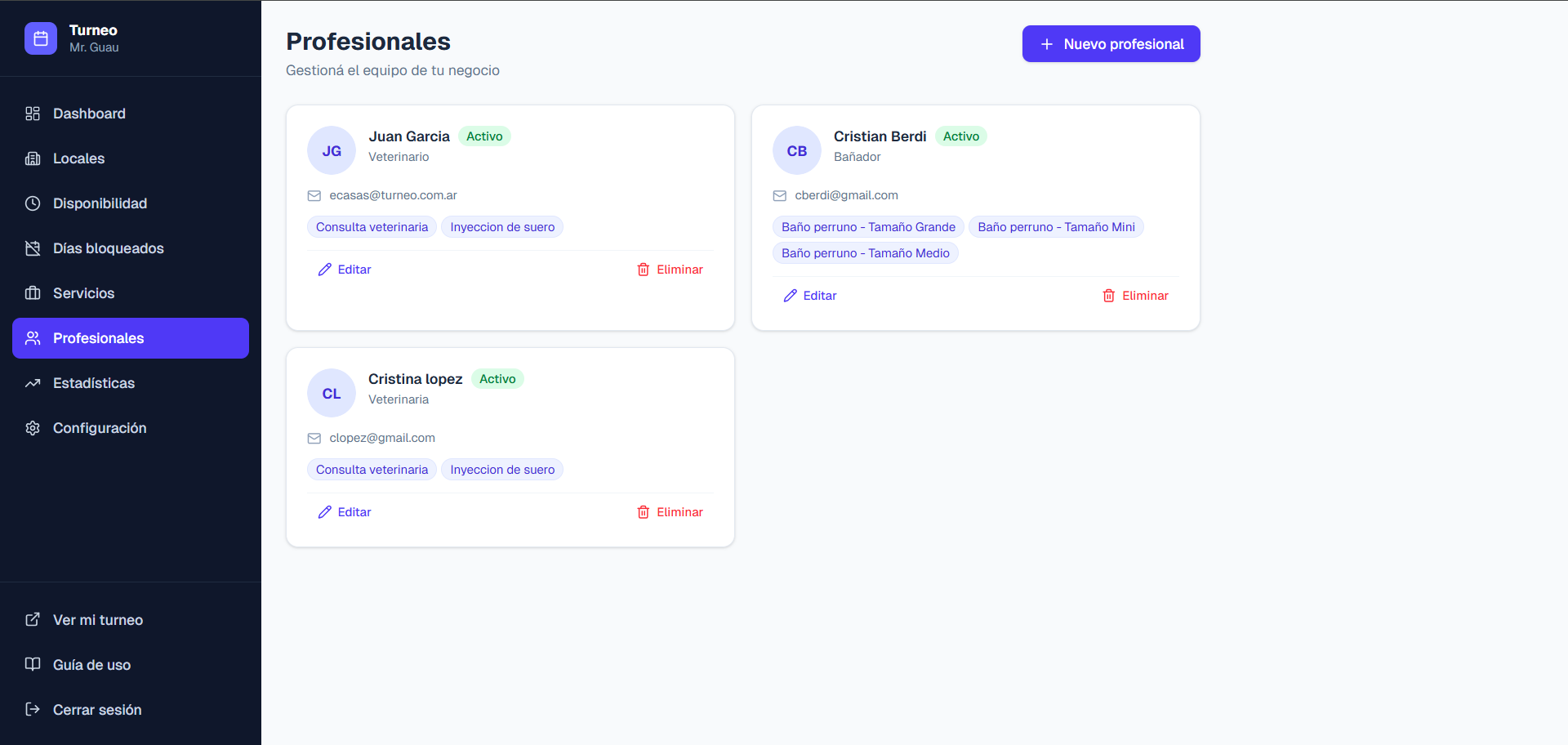Open the Servicios page
The image size is (1568, 745).
131,293
